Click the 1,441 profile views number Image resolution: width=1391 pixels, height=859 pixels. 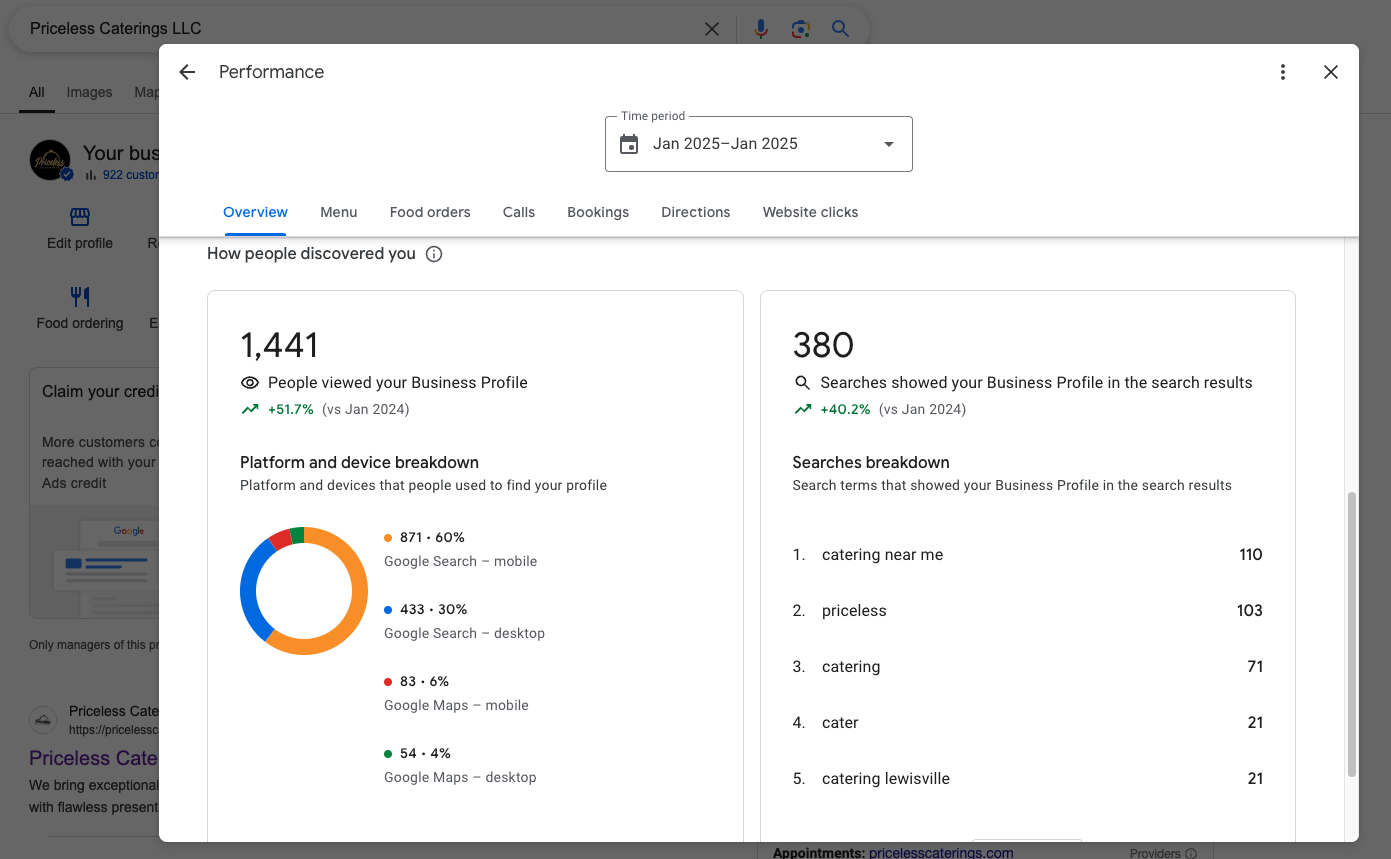tap(279, 346)
